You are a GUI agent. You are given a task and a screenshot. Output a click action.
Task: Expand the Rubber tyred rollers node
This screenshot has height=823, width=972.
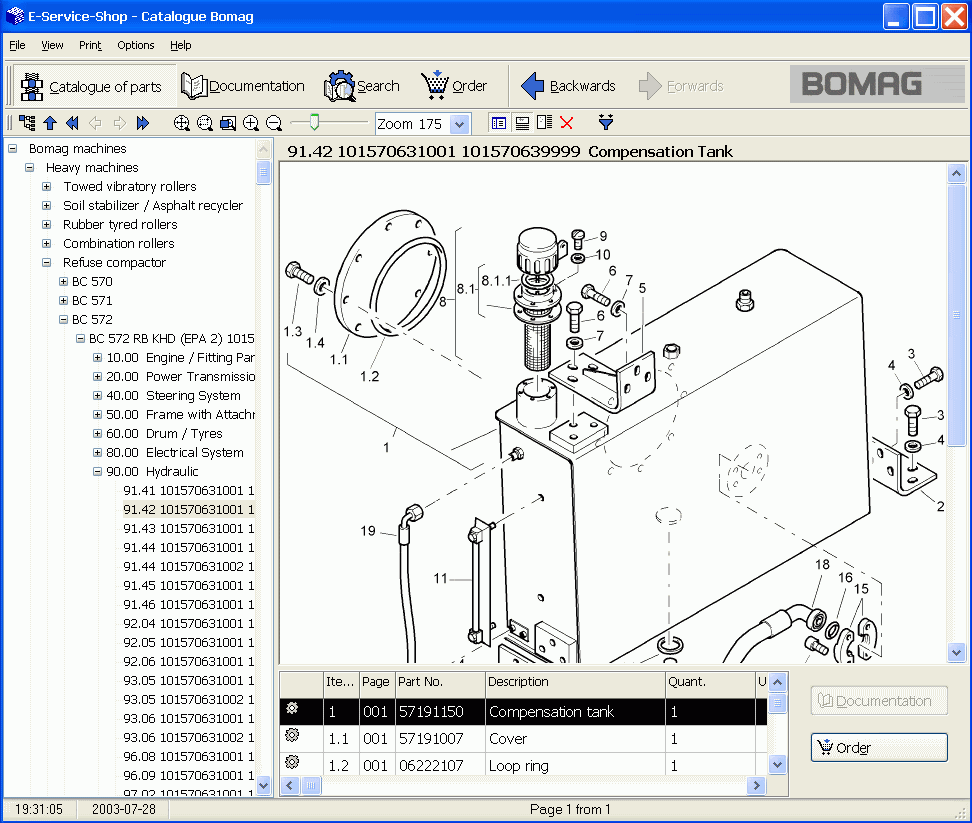(46, 224)
